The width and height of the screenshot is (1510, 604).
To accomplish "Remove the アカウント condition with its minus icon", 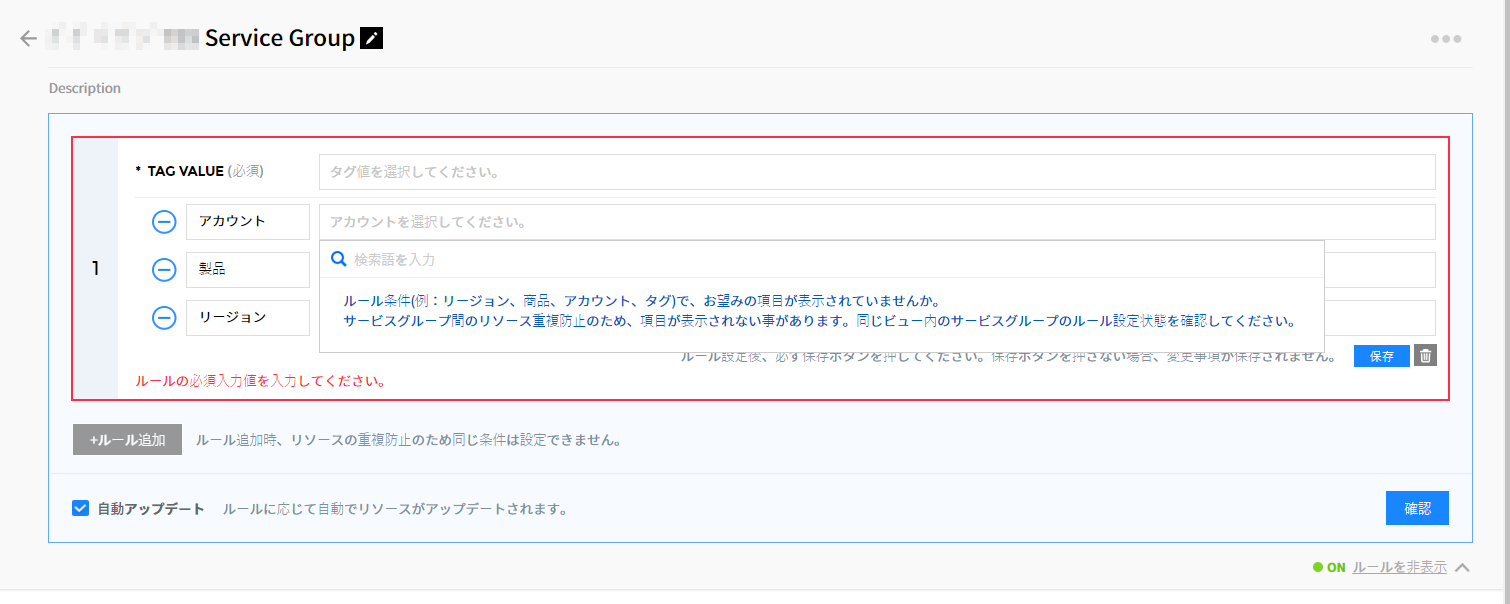I will point(164,222).
